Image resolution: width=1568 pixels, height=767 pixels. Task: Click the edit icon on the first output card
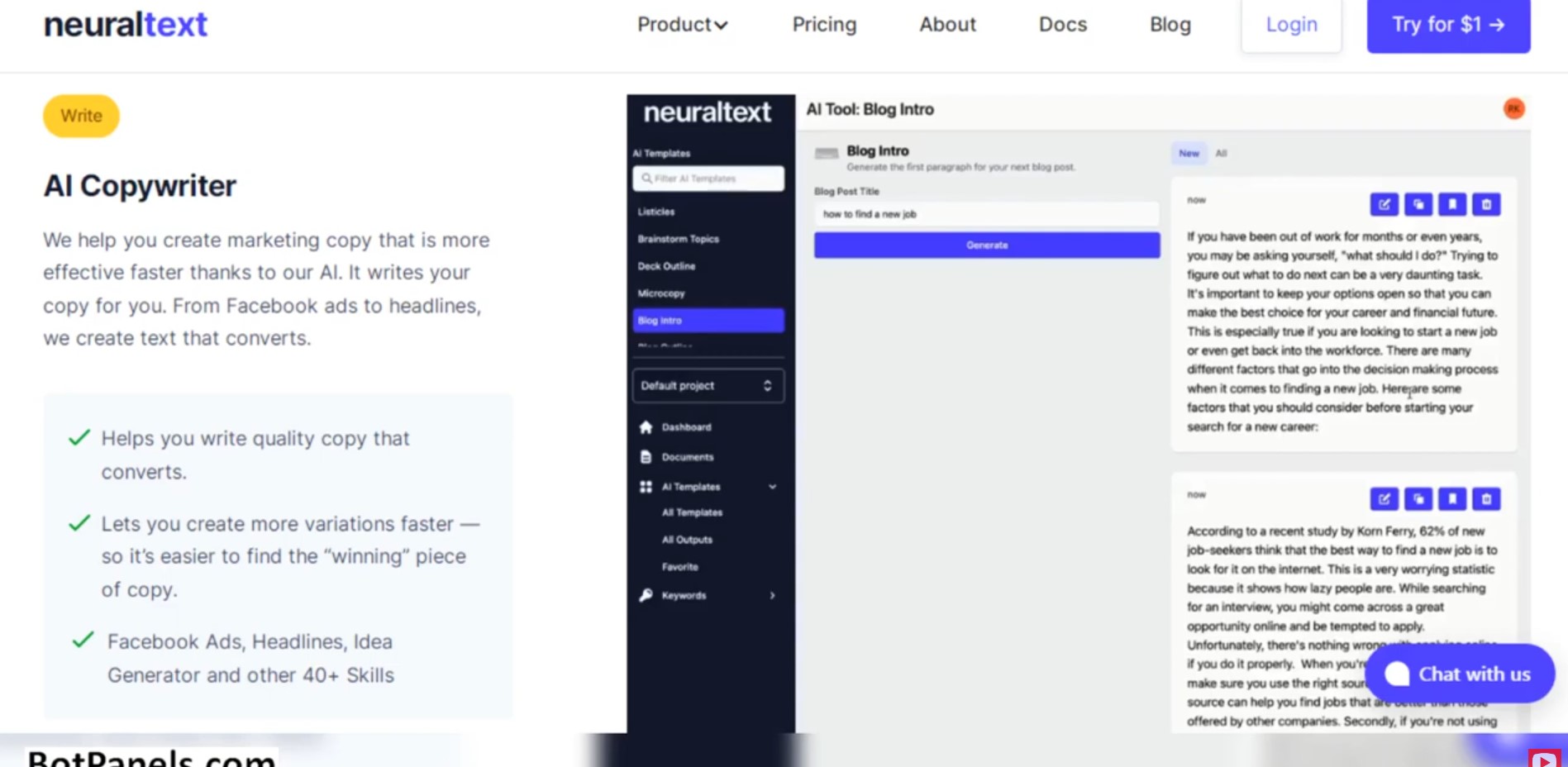pos(1385,204)
